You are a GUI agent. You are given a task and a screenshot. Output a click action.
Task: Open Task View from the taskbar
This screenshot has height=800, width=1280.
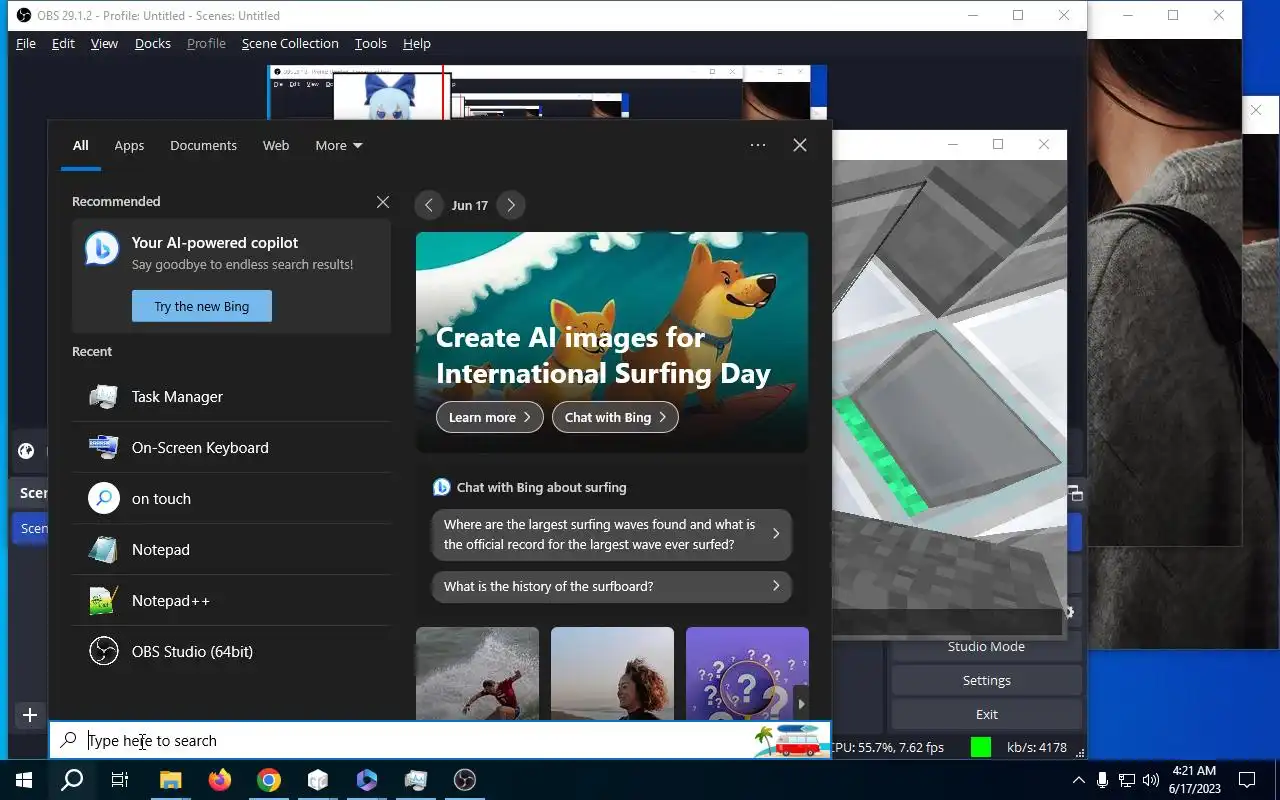tap(120, 780)
